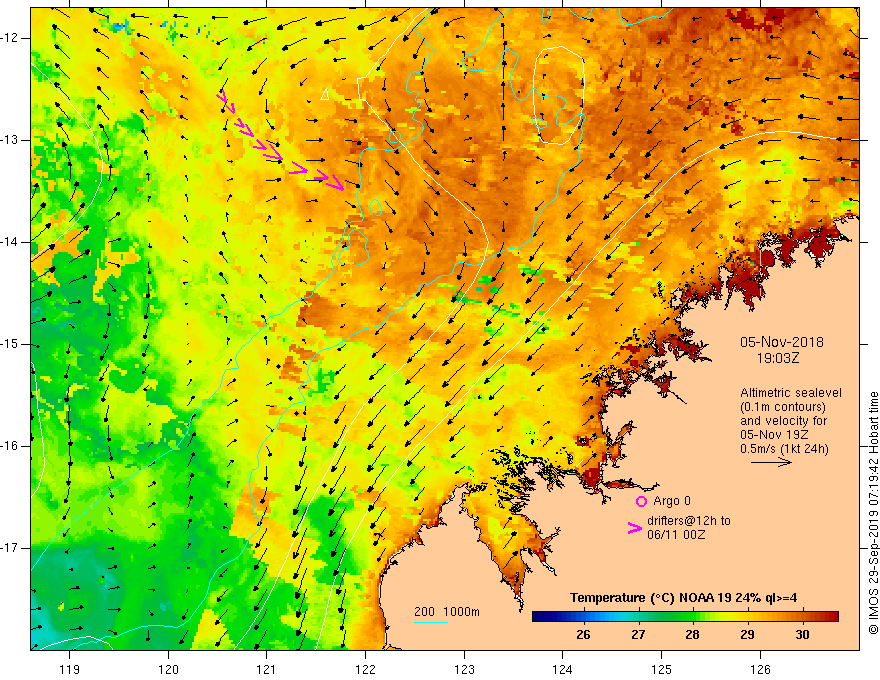Screen dimensions: 880x680
Task: Click the '0.5m/s (1kt 24h)' scale label
Action: [784, 449]
